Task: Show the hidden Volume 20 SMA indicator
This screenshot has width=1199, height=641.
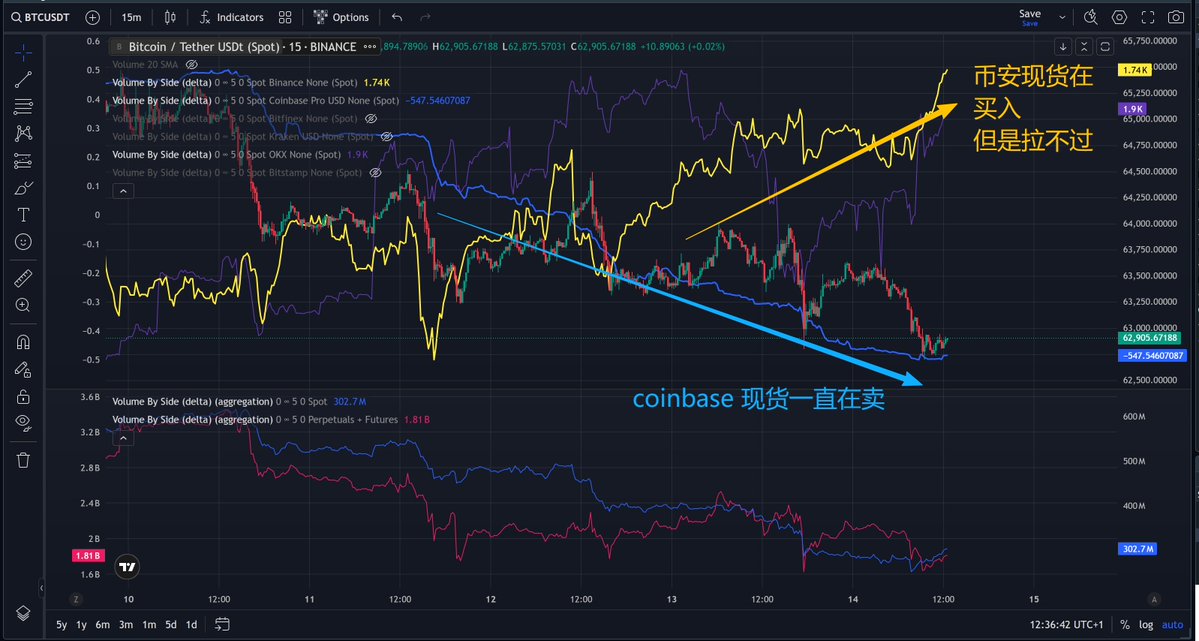Action: 192,64
